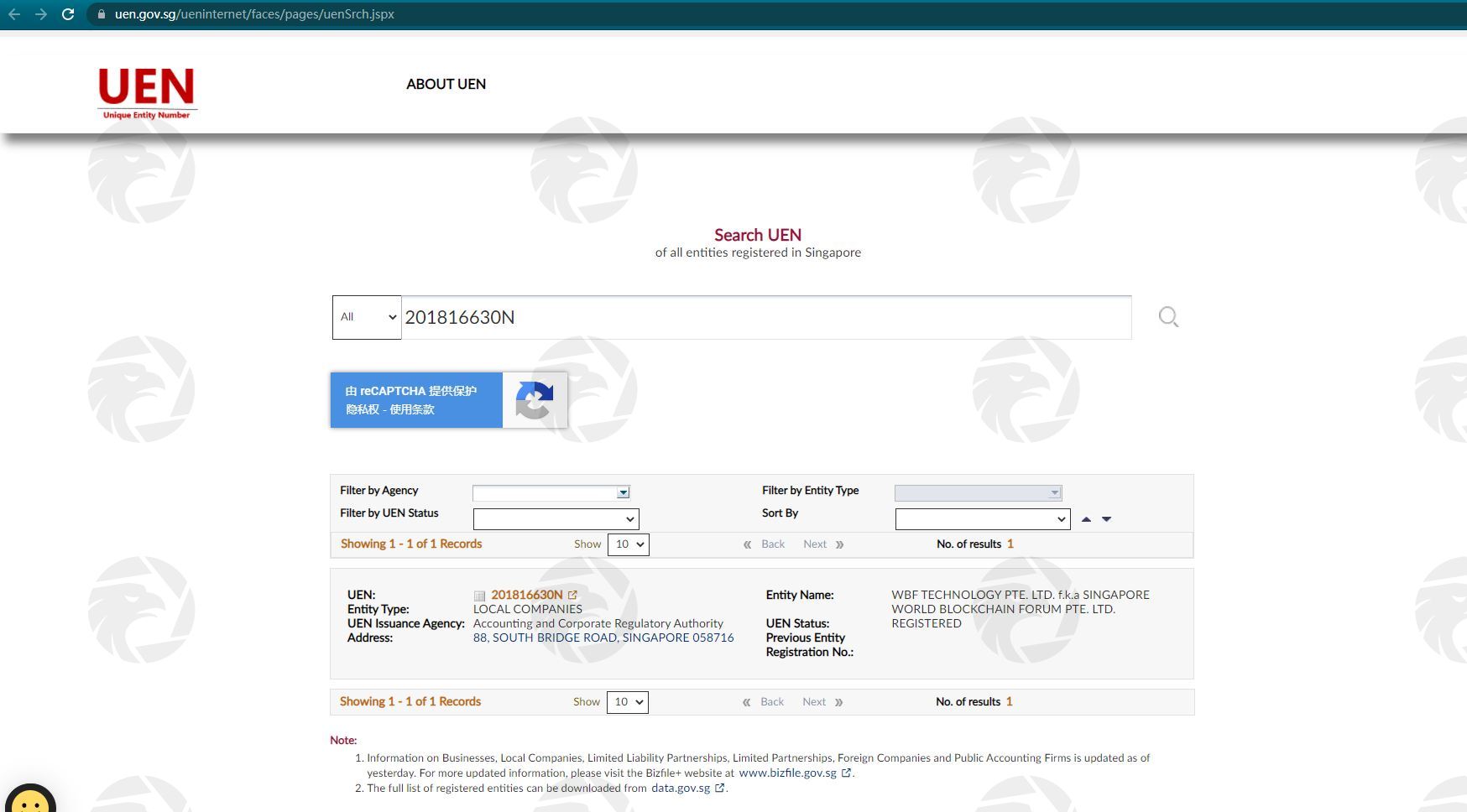Open the Filter by Agency dropdown

(x=551, y=493)
